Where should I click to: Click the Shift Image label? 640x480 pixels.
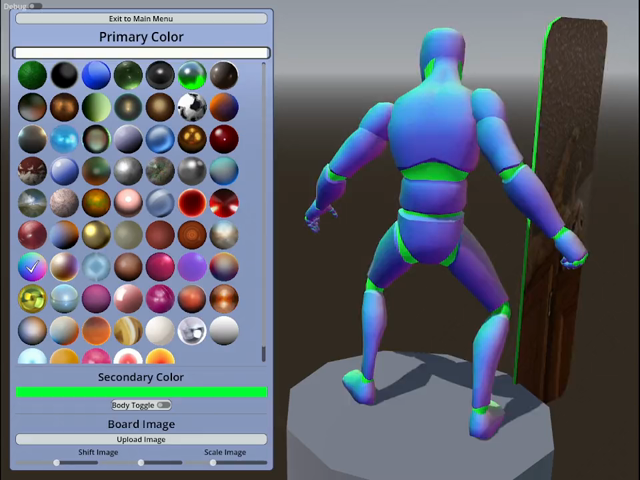(98, 452)
